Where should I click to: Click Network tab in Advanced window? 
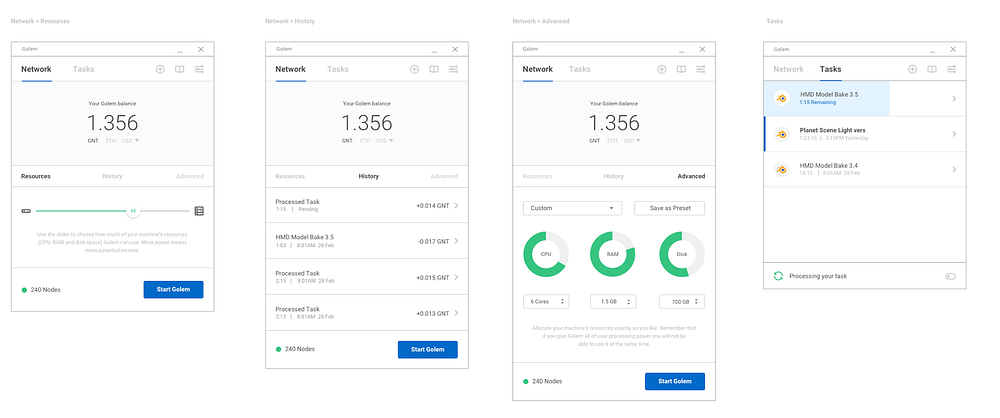538,69
